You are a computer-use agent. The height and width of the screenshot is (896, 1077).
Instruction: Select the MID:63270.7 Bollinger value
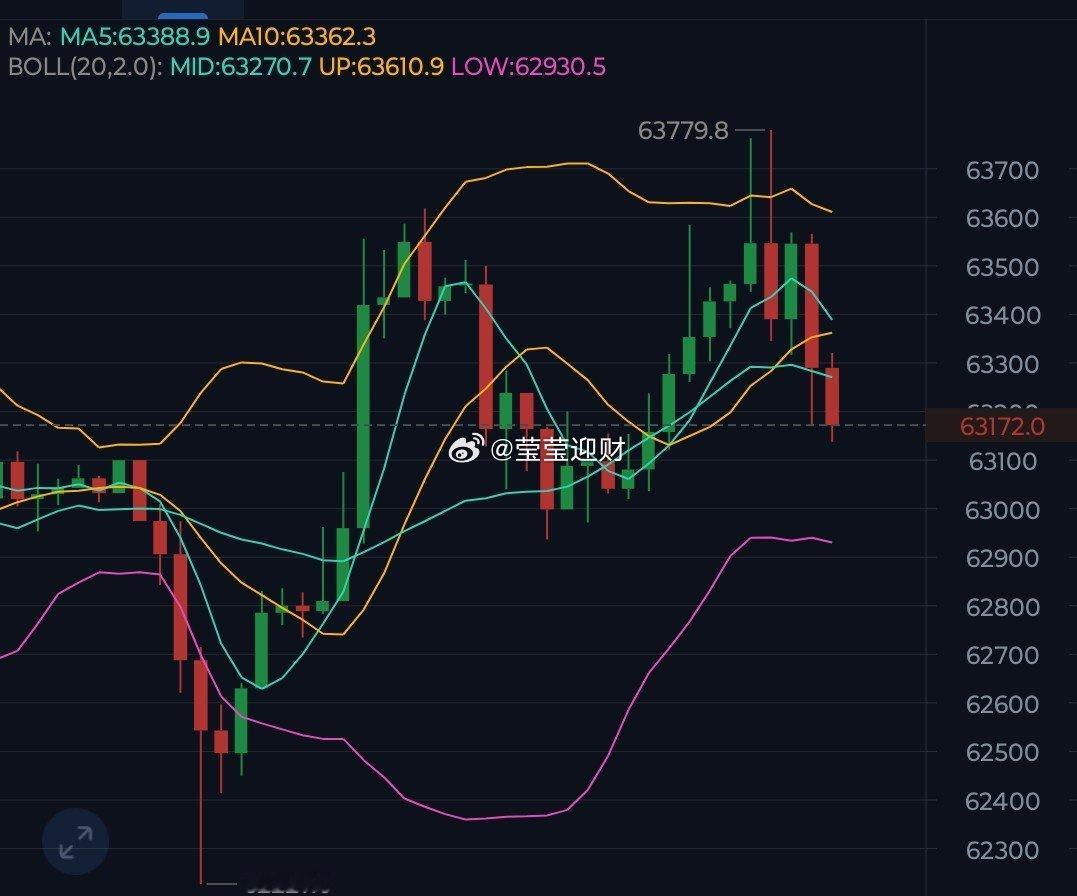click(x=240, y=67)
